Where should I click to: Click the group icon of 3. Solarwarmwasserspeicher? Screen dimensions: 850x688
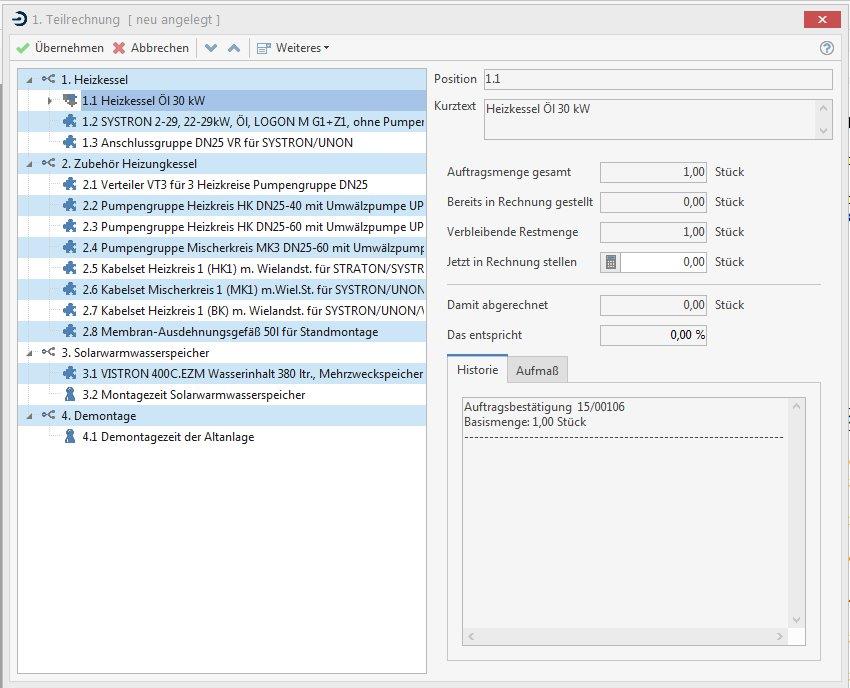[x=48, y=352]
